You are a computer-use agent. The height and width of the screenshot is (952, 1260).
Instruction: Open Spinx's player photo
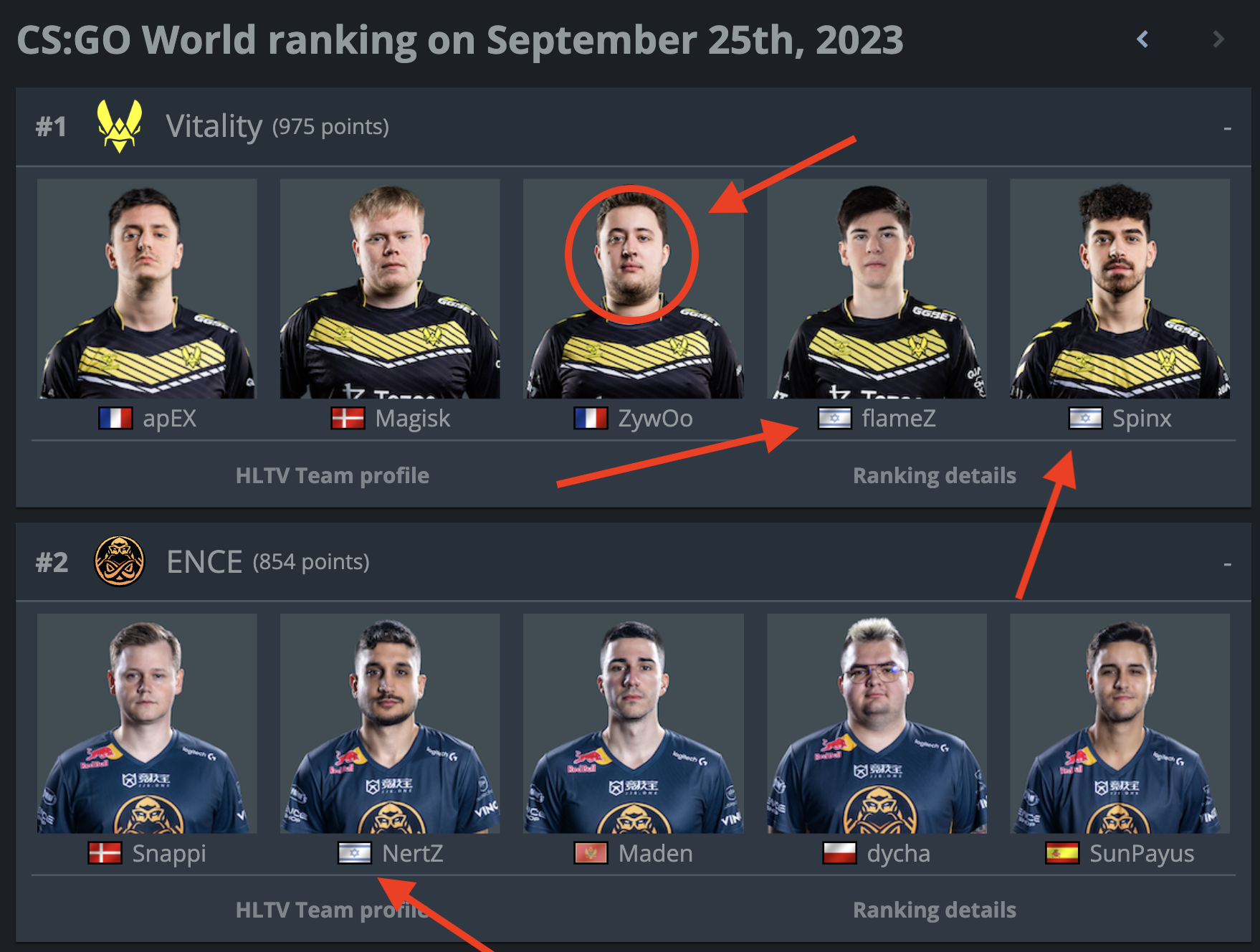(1120, 289)
